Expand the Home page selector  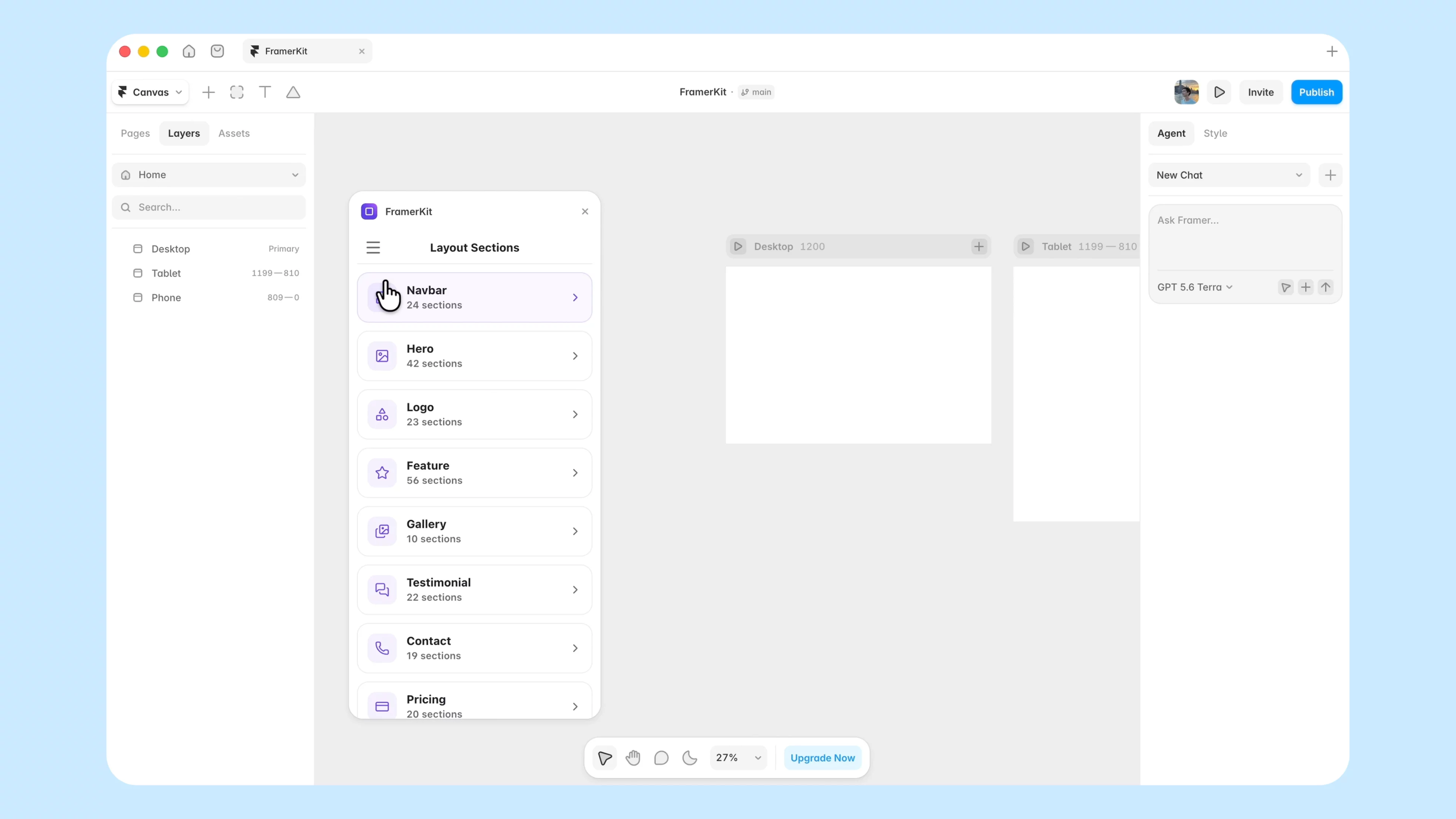[x=209, y=175]
